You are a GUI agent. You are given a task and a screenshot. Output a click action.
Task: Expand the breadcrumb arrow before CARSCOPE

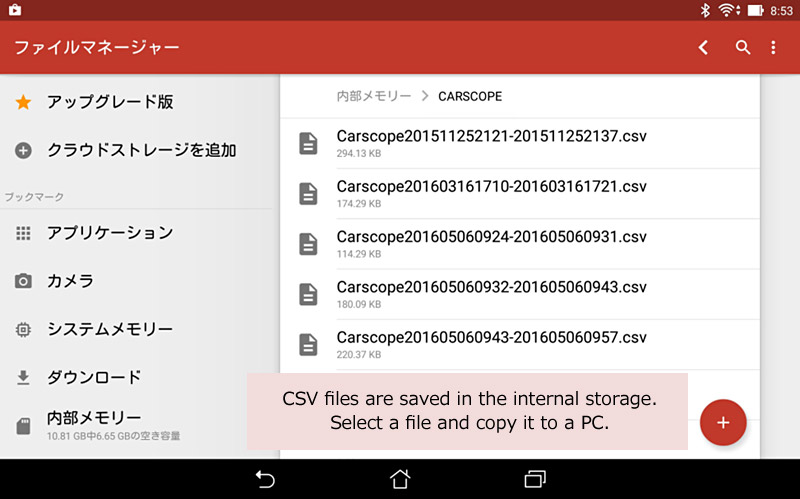pyautogui.click(x=424, y=96)
